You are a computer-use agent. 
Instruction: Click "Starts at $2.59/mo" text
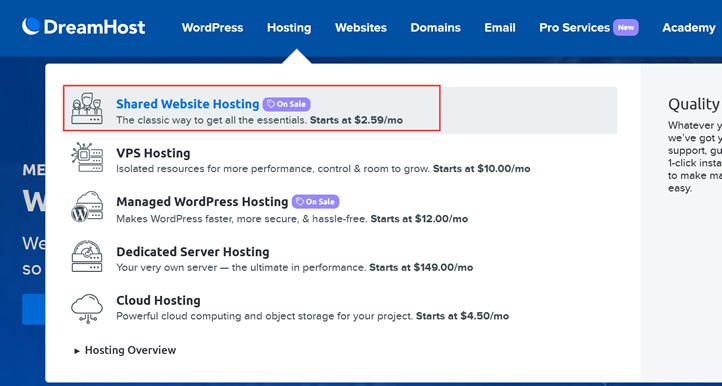coord(356,121)
